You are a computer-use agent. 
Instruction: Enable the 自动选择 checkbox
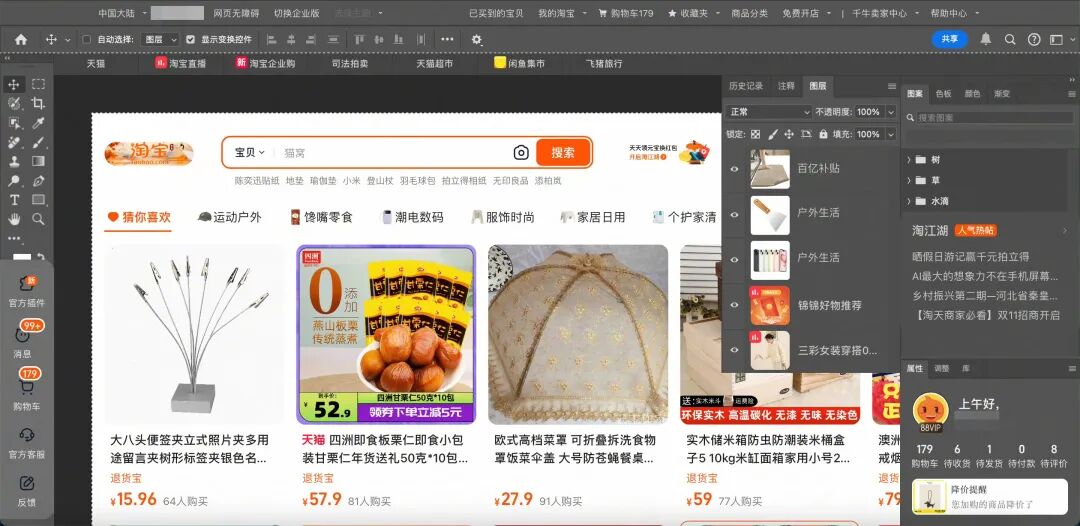[x=87, y=40]
